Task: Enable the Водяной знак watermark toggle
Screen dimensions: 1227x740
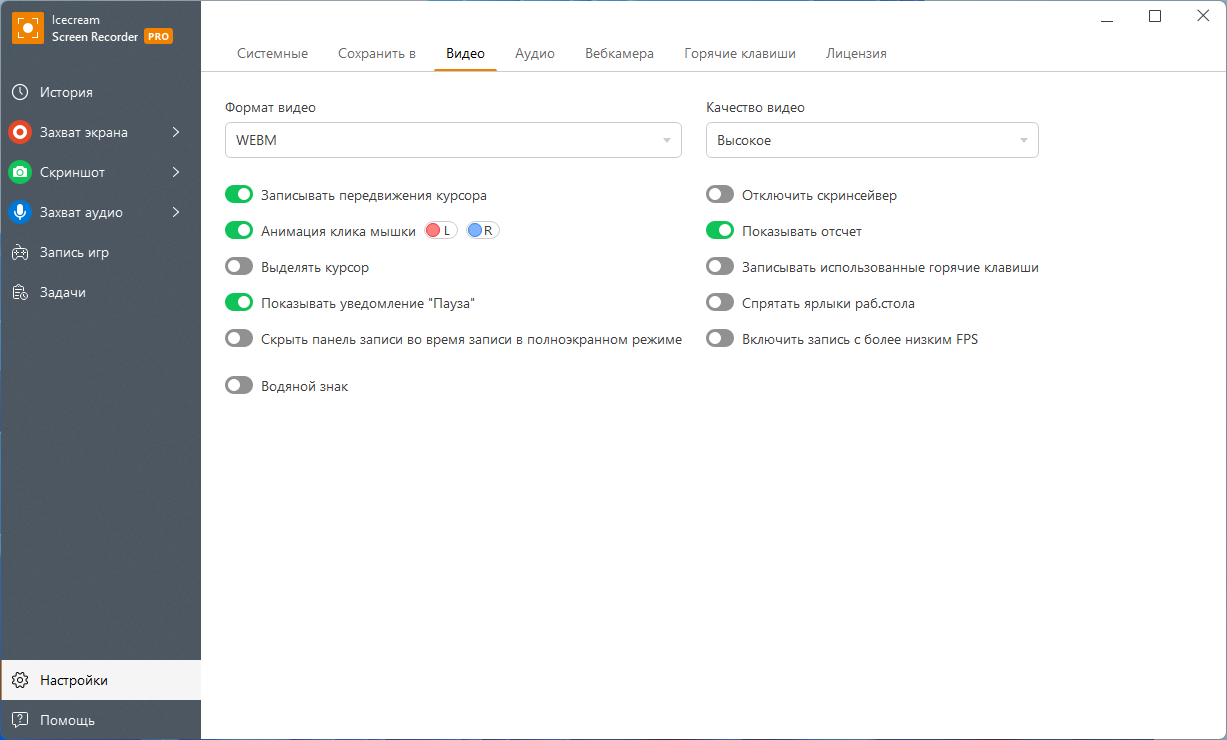Action: point(239,385)
